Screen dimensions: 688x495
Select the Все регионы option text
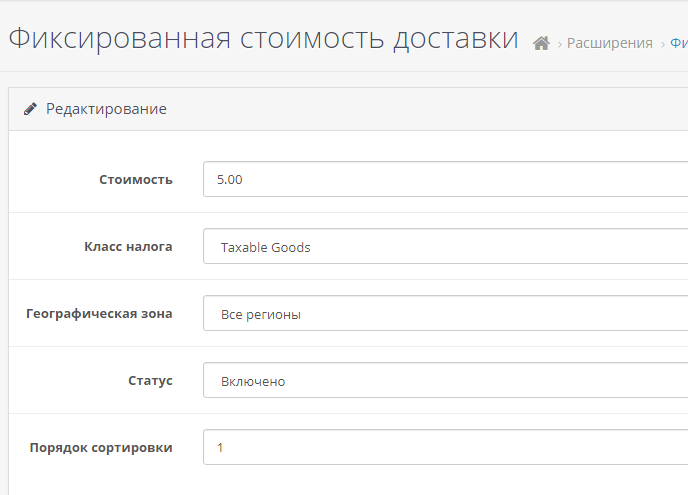261,315
